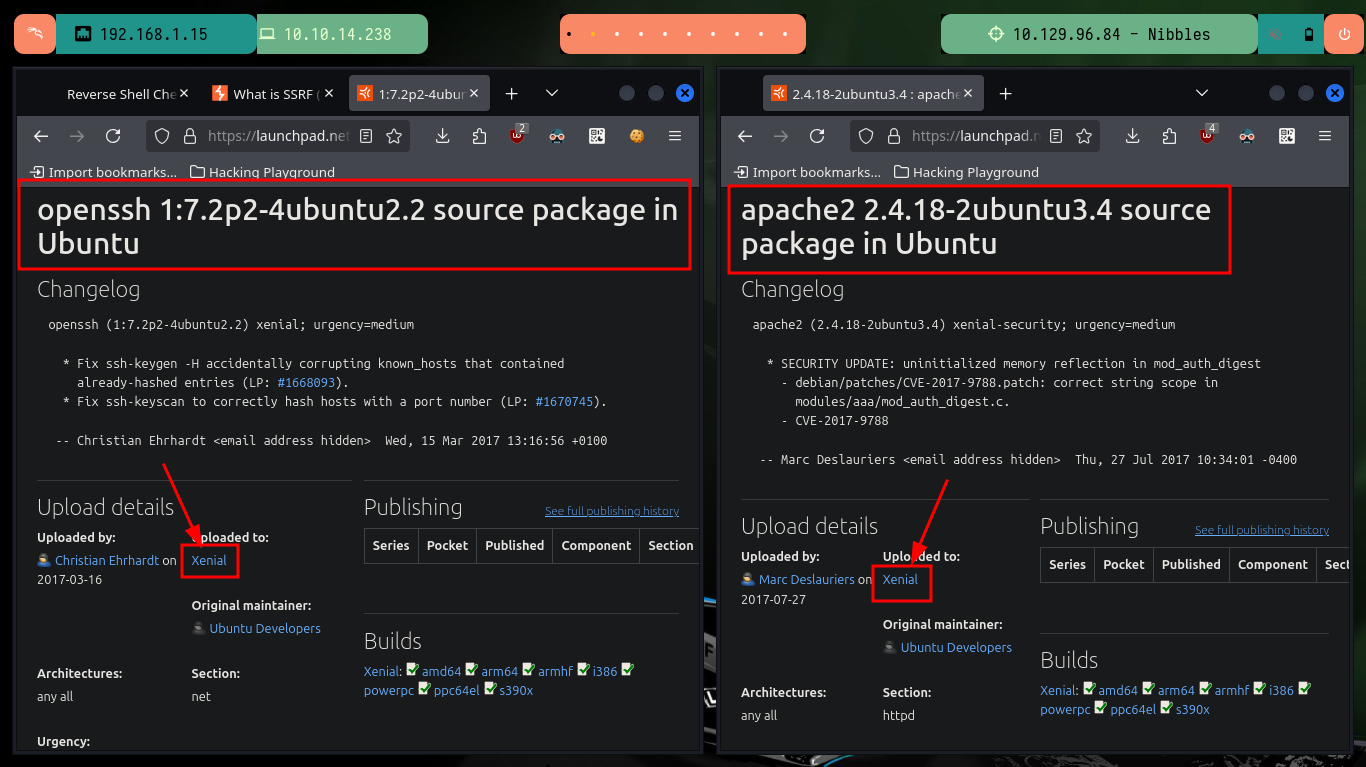The height and width of the screenshot is (767, 1366).
Task: Open the hamburger menu in apache2 window
Action: pos(1325,136)
